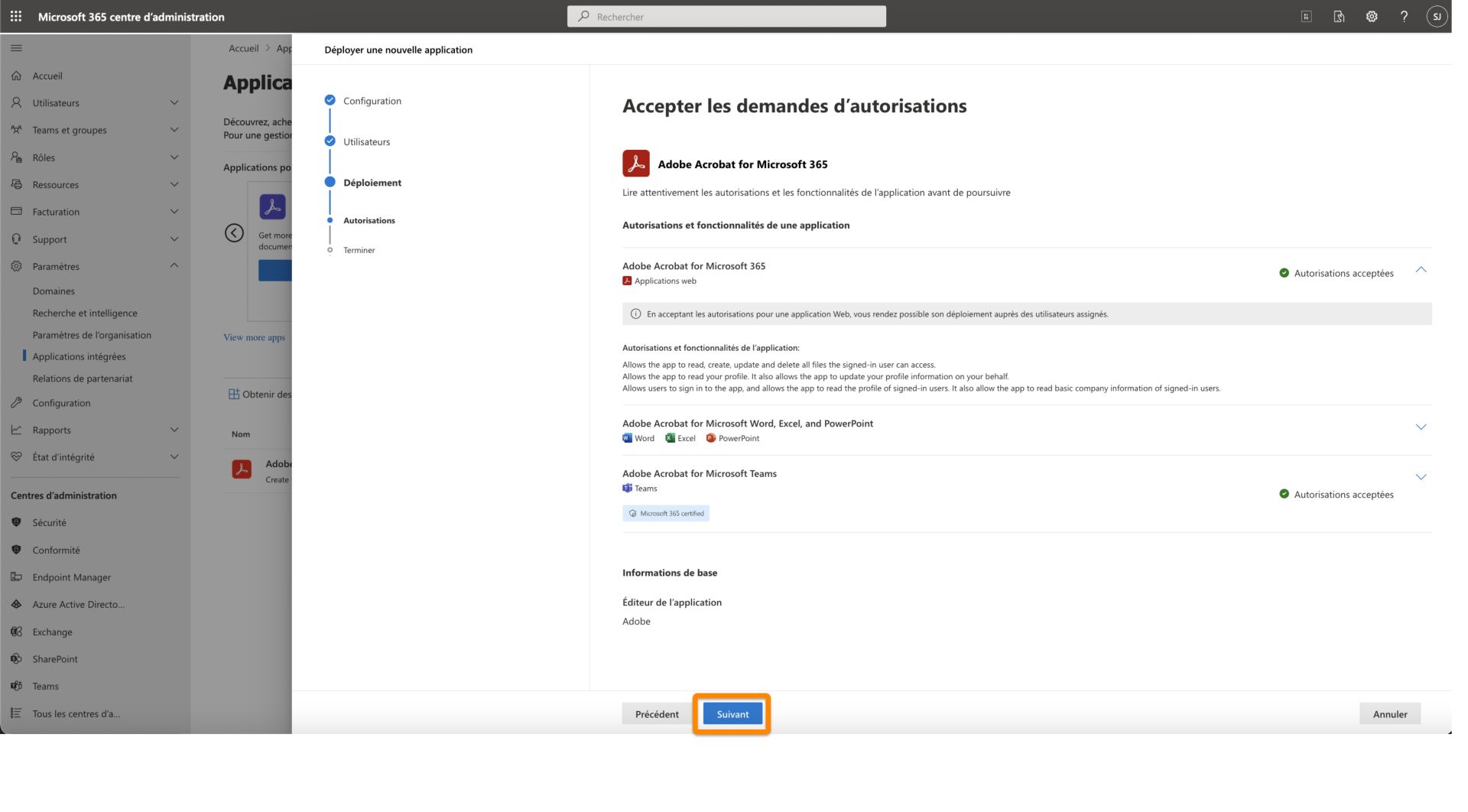Click the Support headset icon
Image resolution: width=1468 pixels, height=812 pixels.
click(x=16, y=239)
